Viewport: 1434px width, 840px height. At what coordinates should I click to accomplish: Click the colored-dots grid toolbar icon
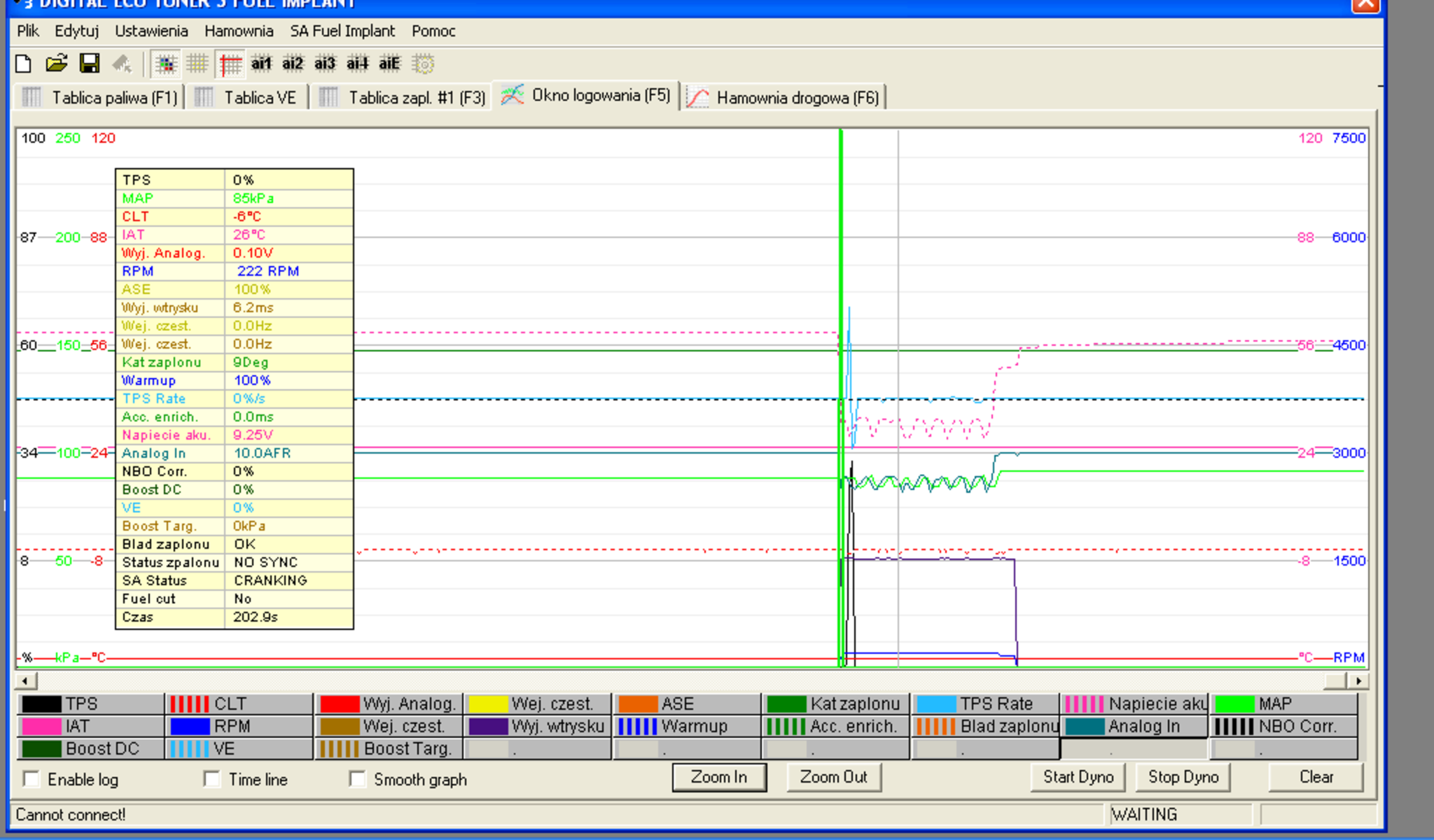(166, 64)
